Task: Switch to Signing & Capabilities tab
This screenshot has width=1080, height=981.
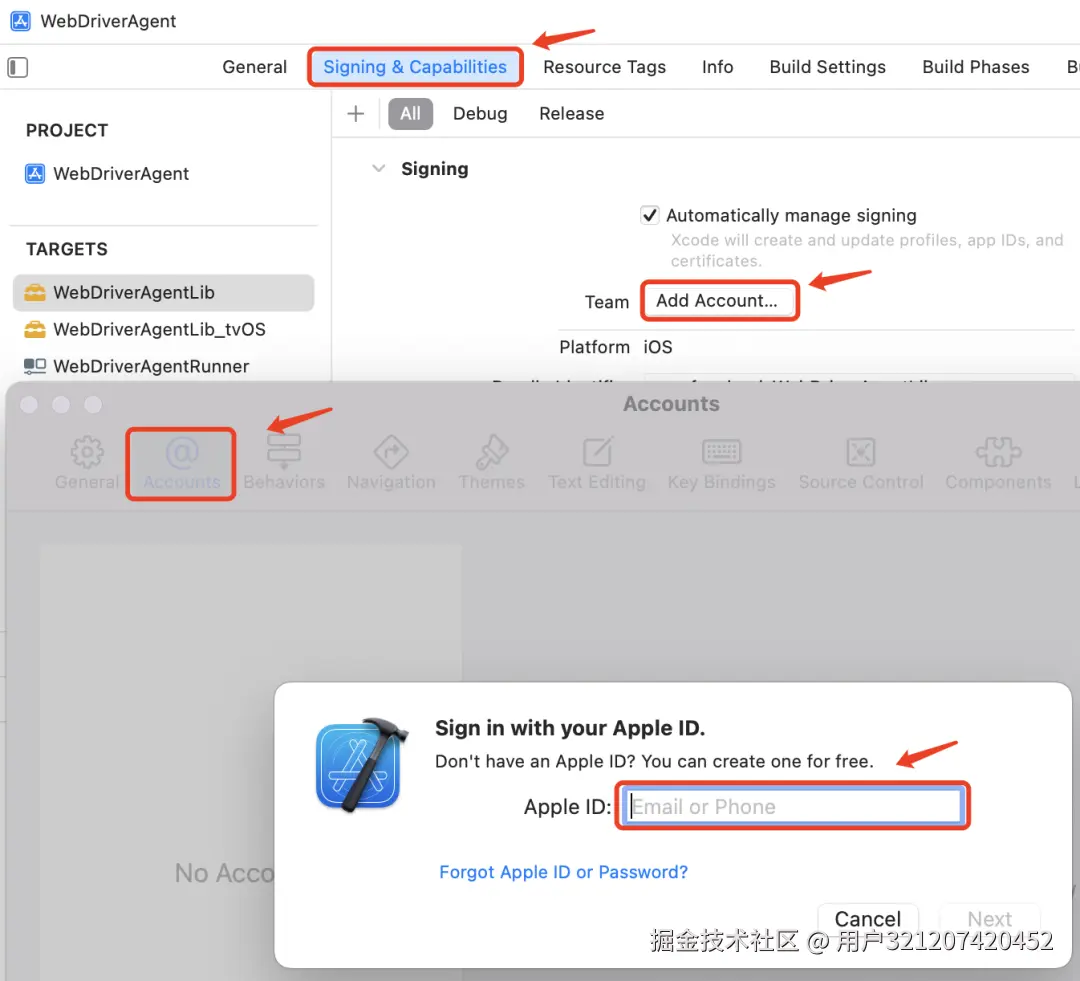Action: 415,67
